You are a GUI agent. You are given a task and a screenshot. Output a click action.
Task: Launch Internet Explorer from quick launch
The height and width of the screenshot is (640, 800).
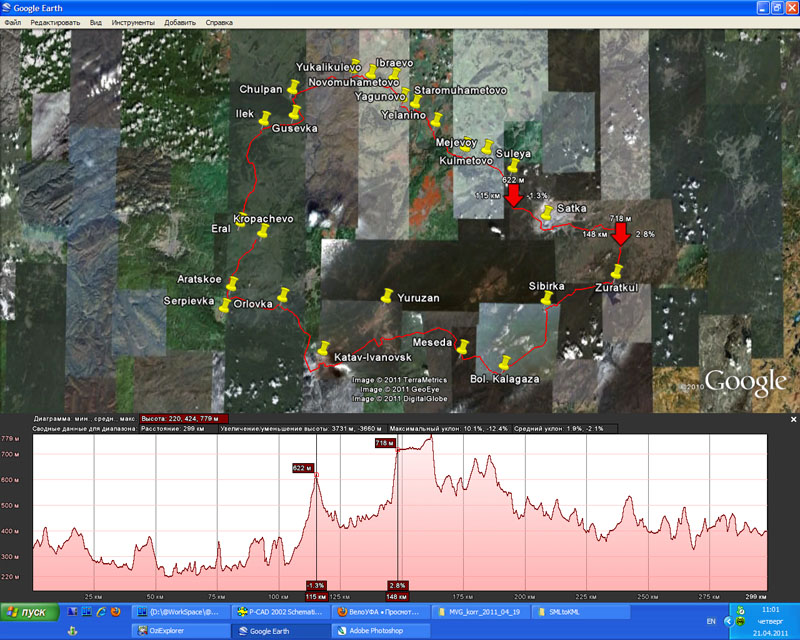101,611
